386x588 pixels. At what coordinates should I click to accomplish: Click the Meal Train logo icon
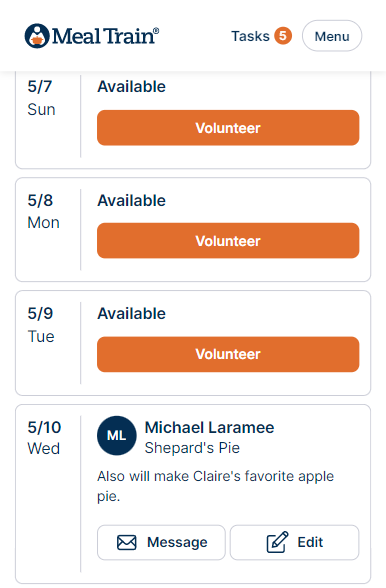tap(37, 36)
